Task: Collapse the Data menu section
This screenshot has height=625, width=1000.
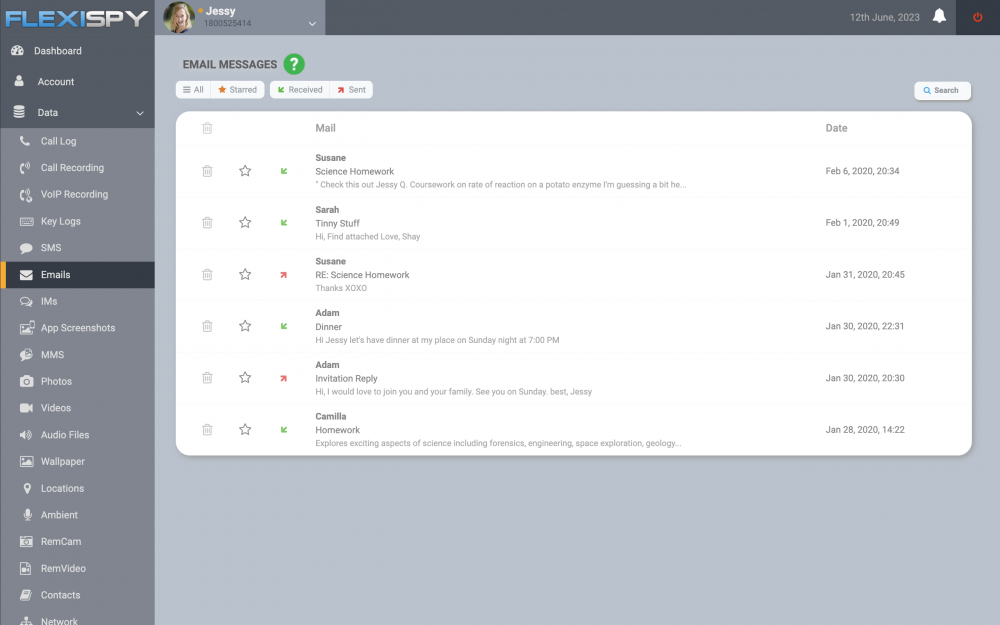Action: coord(140,113)
